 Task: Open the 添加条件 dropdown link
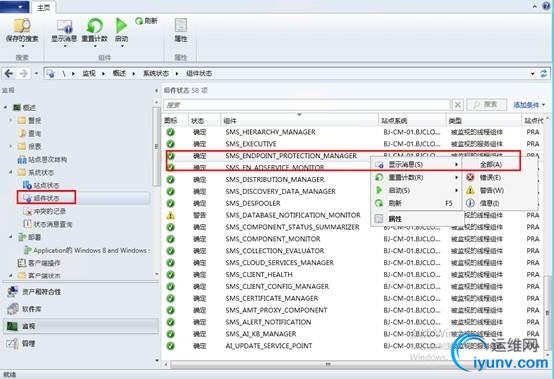(x=529, y=105)
